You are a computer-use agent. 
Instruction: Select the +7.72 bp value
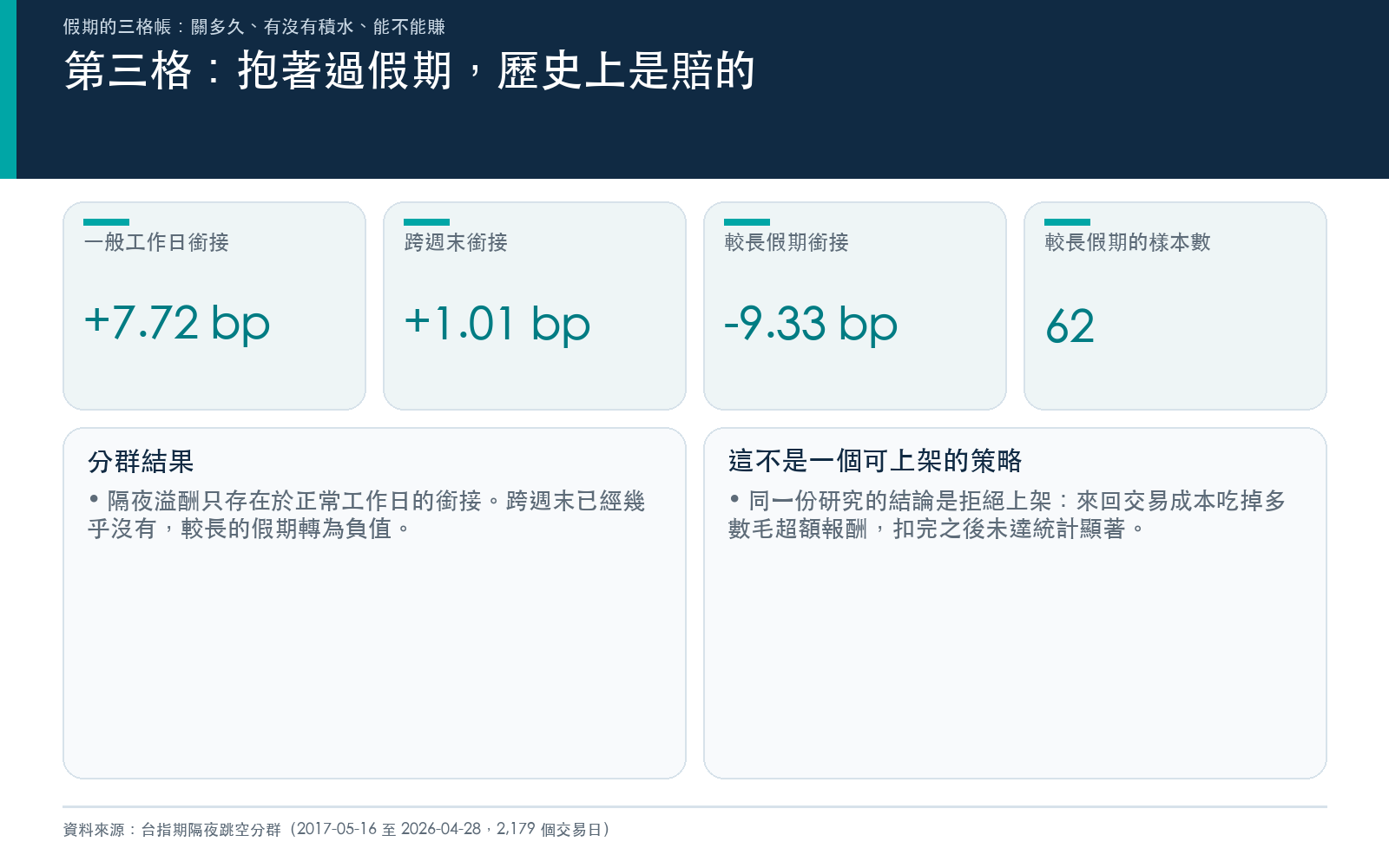tap(177, 323)
